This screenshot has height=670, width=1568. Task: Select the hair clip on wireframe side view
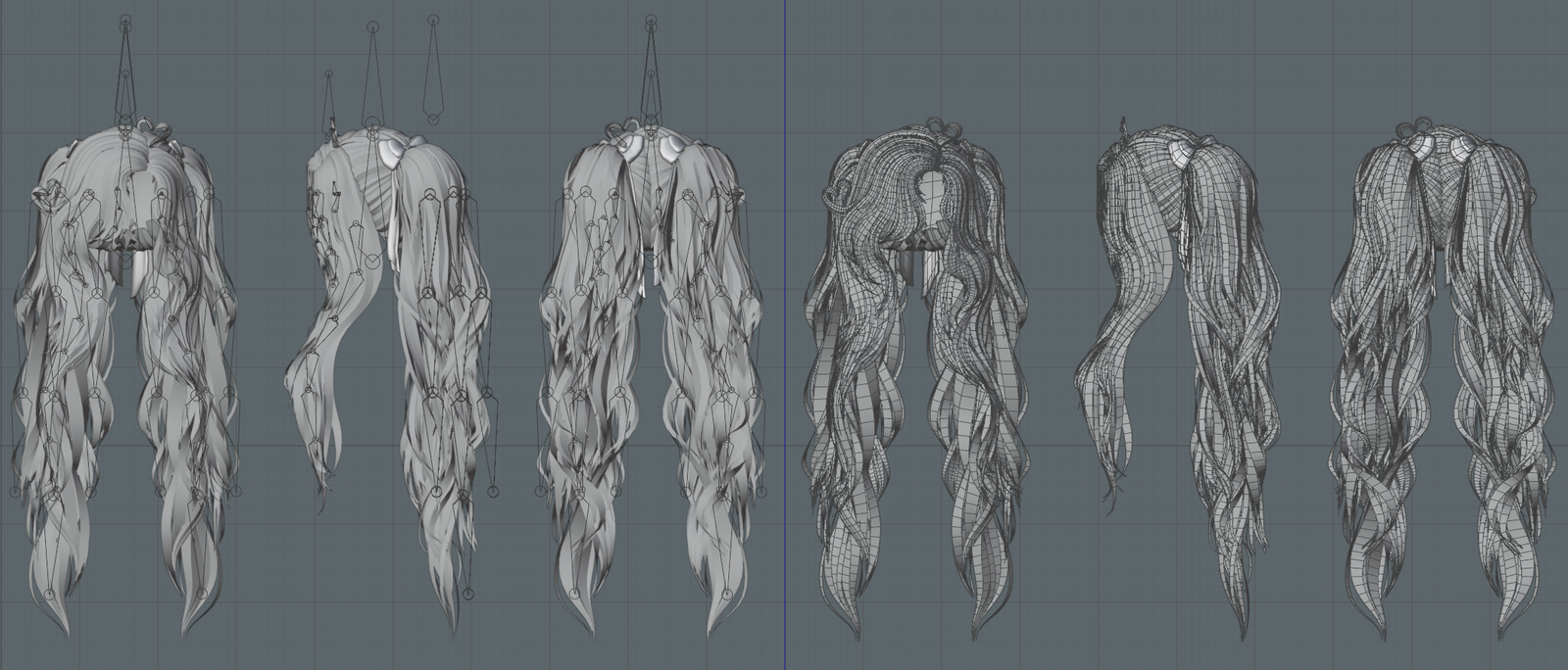[x=1175, y=152]
